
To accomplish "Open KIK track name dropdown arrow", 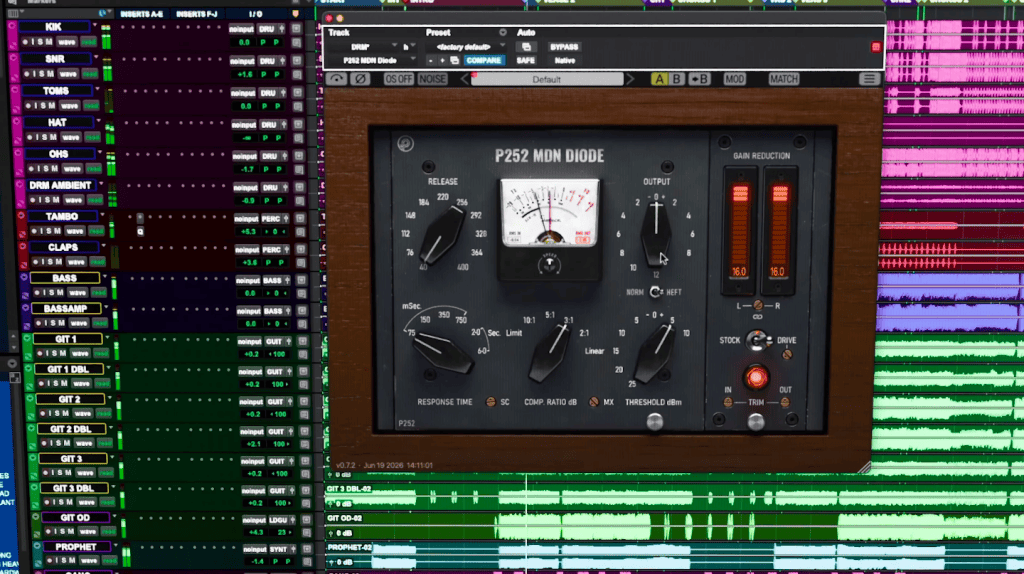I will [95, 25].
